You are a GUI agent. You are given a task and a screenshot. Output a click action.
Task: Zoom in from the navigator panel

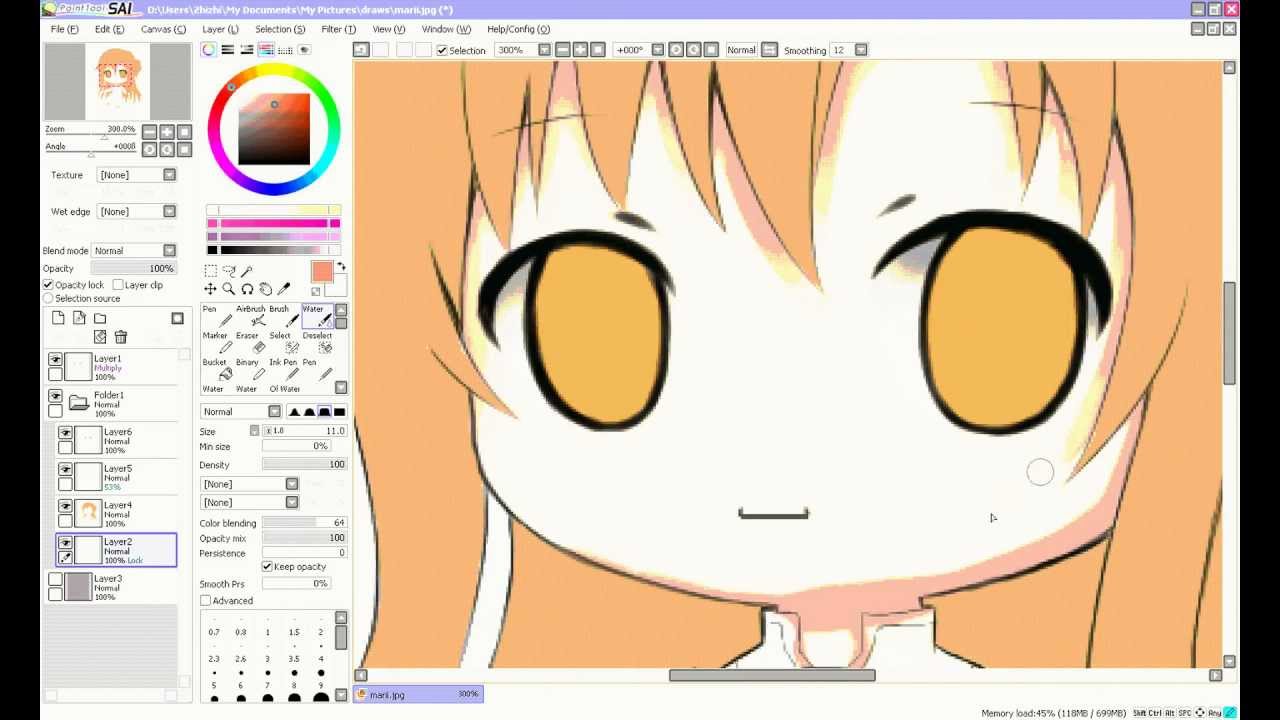[167, 131]
